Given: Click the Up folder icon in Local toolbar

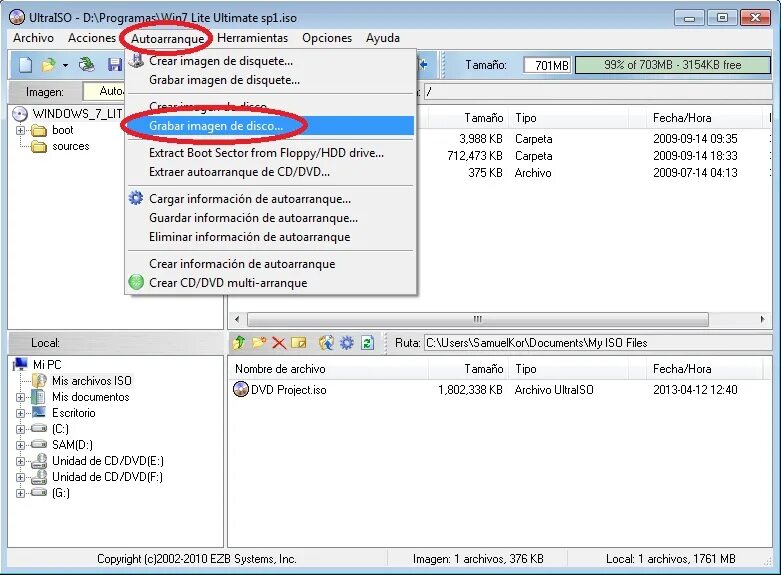Looking at the screenshot, I should (x=239, y=343).
